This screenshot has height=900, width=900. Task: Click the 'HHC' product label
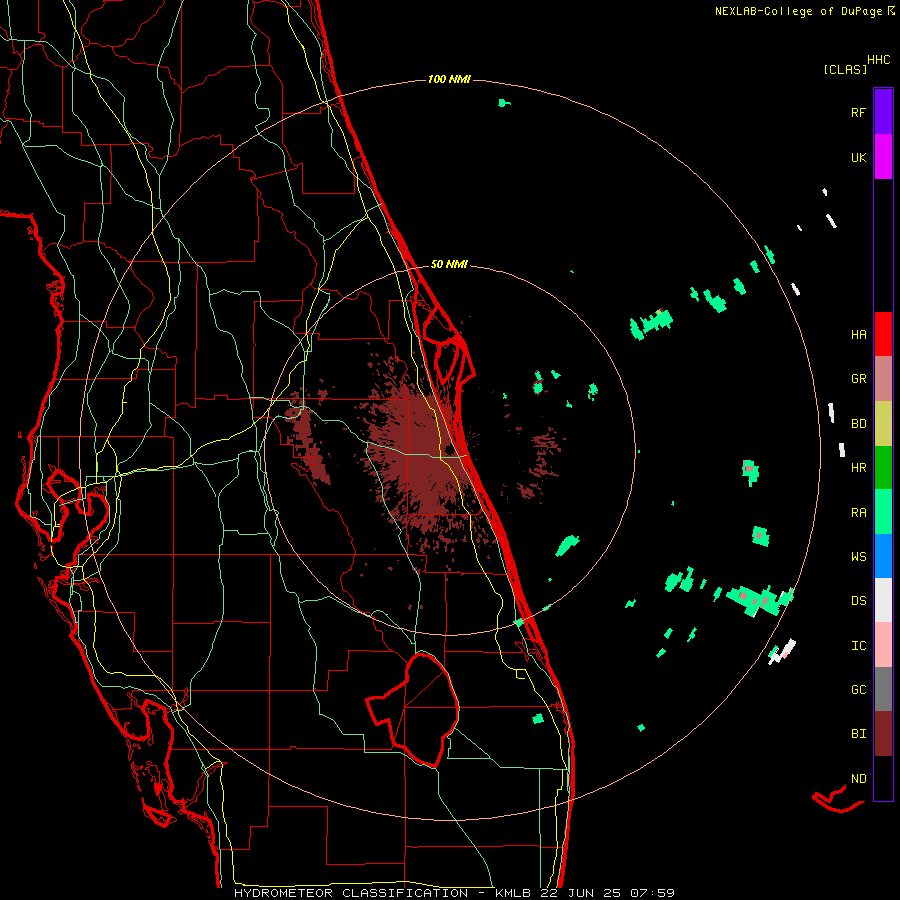click(x=879, y=60)
